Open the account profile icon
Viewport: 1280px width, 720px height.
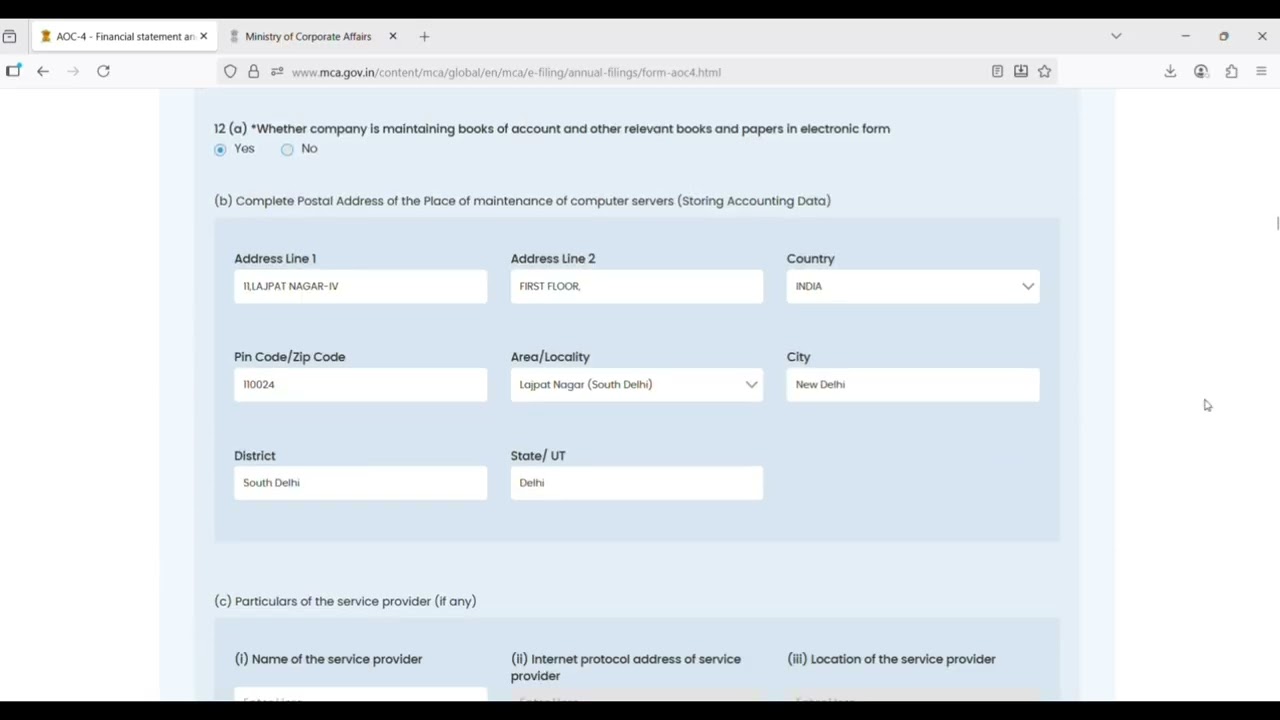pyautogui.click(x=1201, y=72)
